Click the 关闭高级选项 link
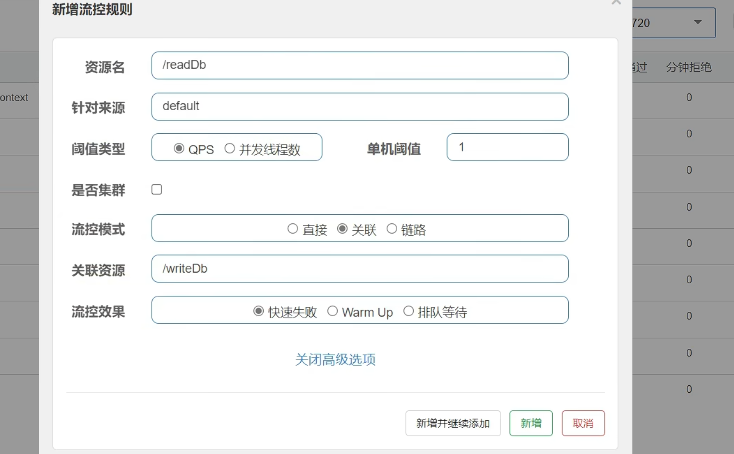 point(335,359)
